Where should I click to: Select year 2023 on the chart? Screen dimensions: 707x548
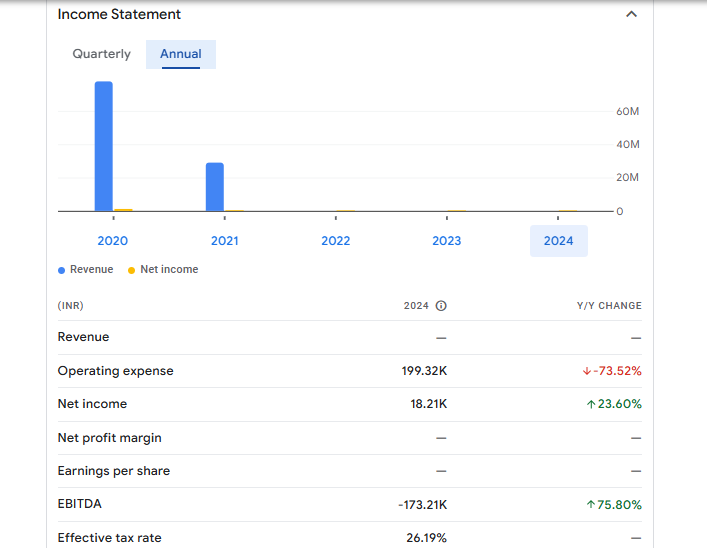click(x=447, y=241)
